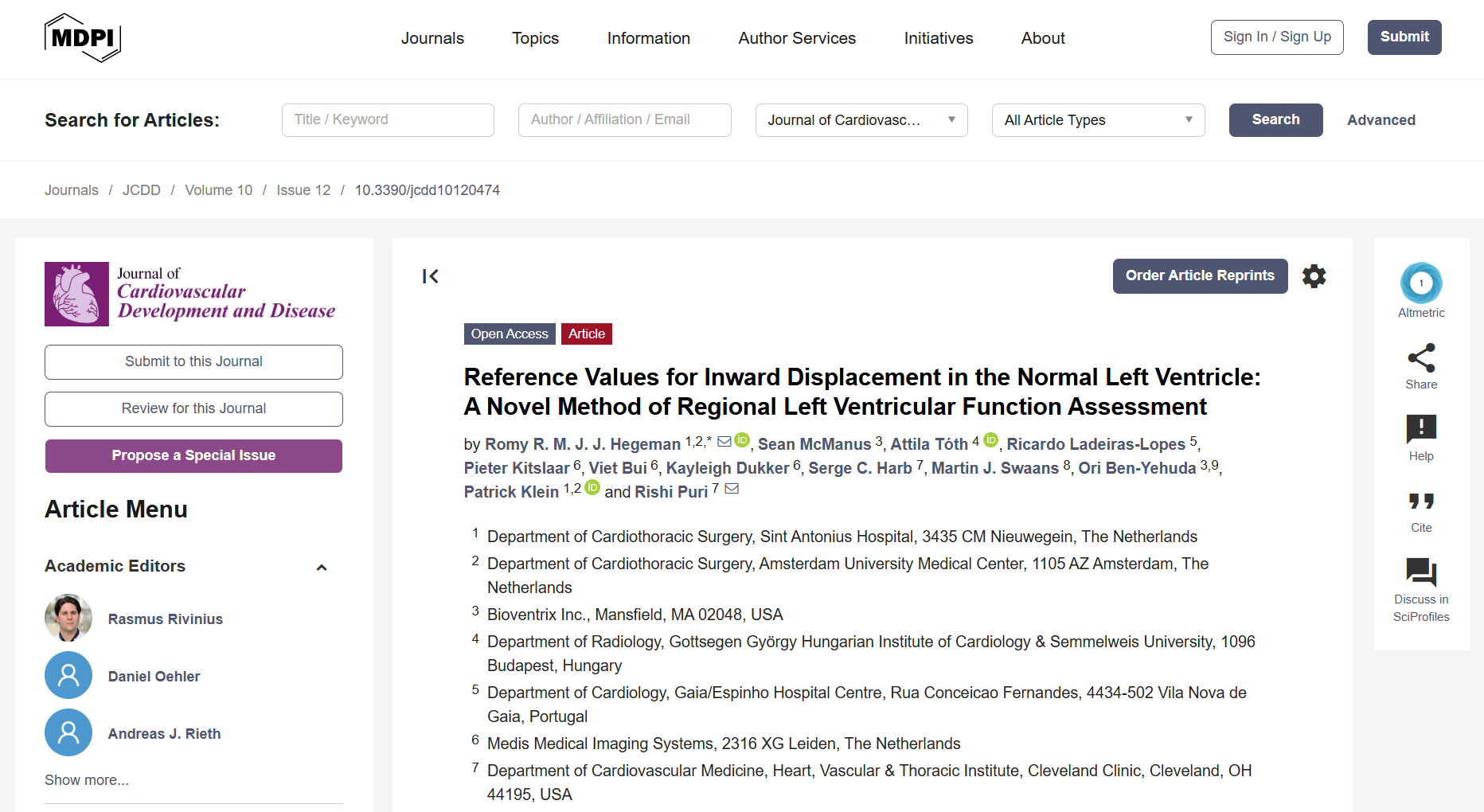This screenshot has width=1484, height=812.
Task: Open Discuss in SciProfiles icon
Action: point(1421,572)
